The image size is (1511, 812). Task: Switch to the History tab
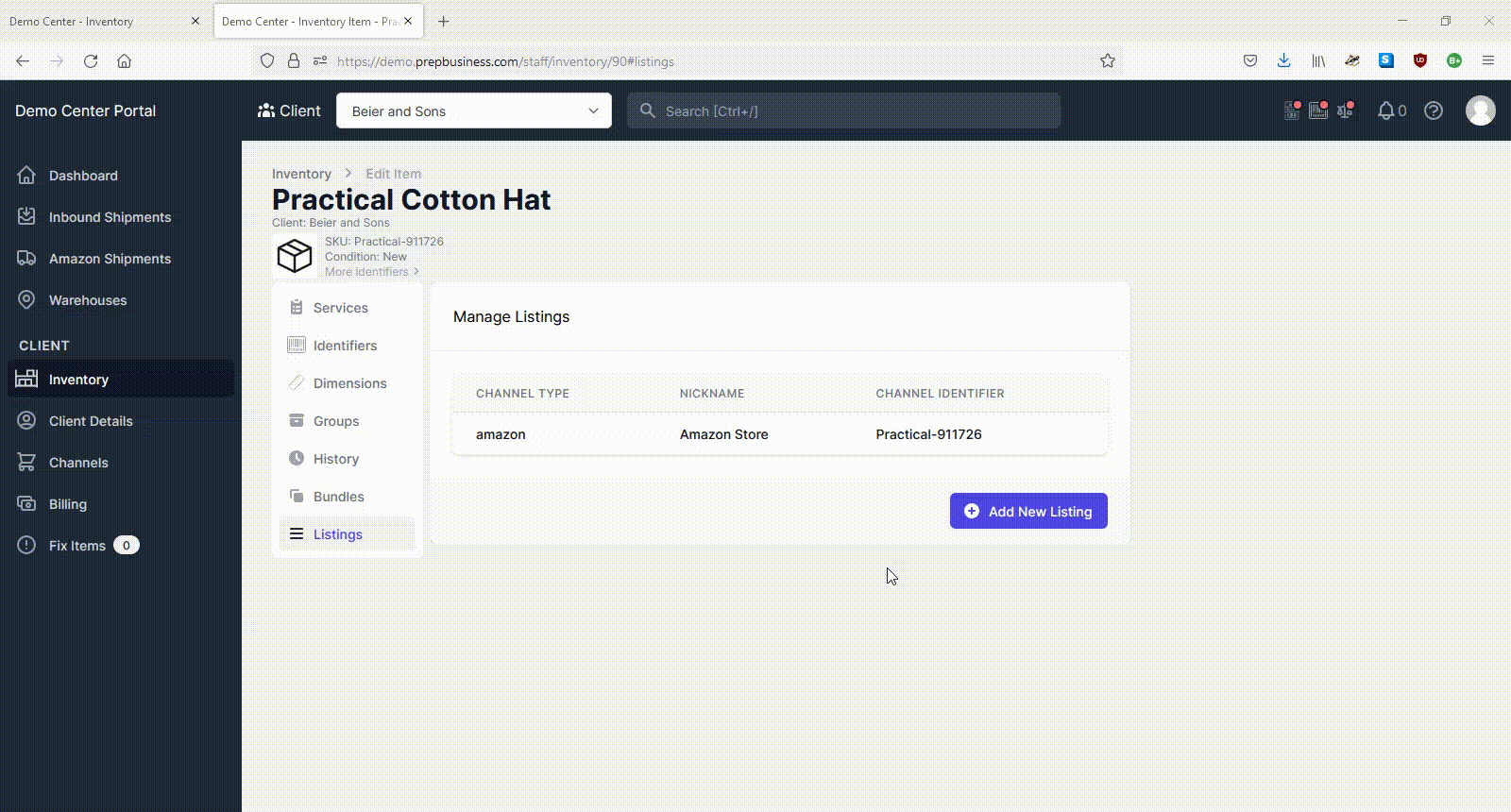(x=347, y=459)
